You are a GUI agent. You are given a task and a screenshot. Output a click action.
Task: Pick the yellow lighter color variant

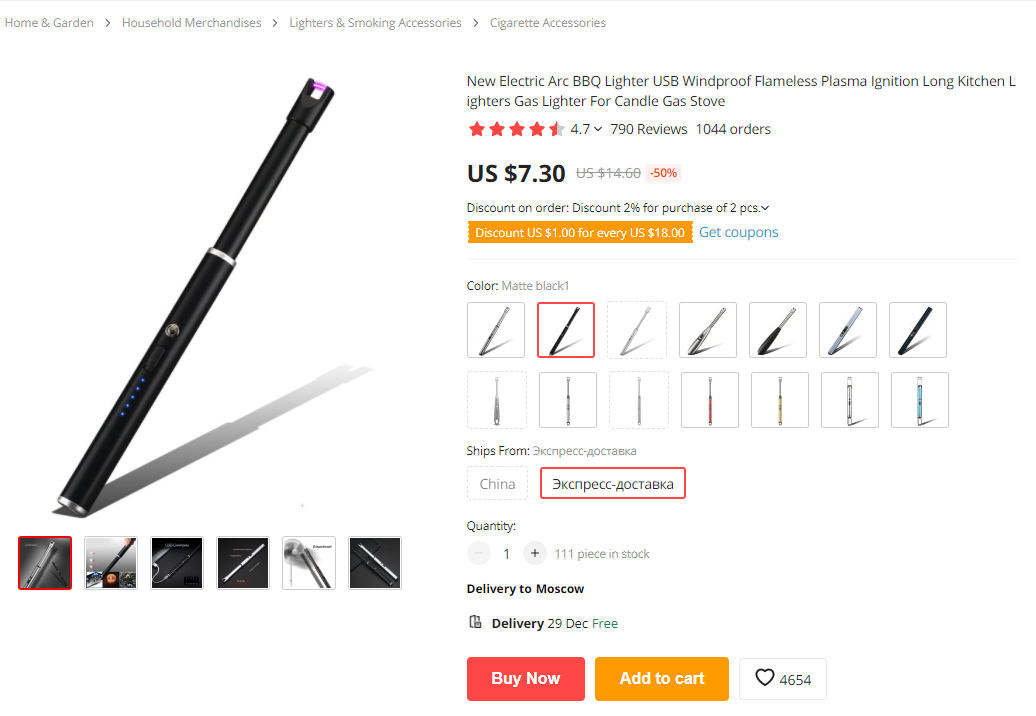780,400
